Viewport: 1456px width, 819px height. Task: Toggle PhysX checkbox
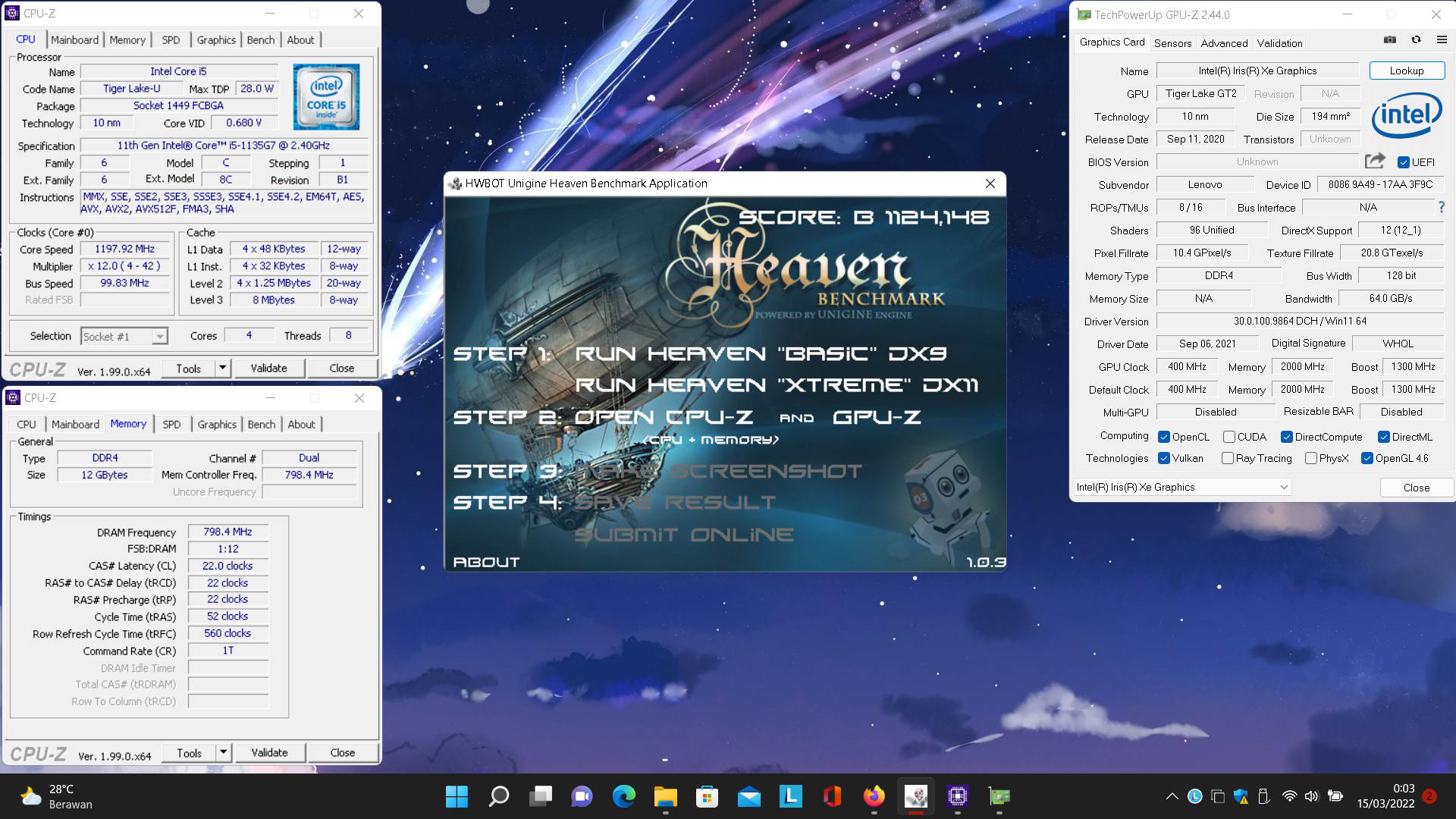pos(1310,458)
